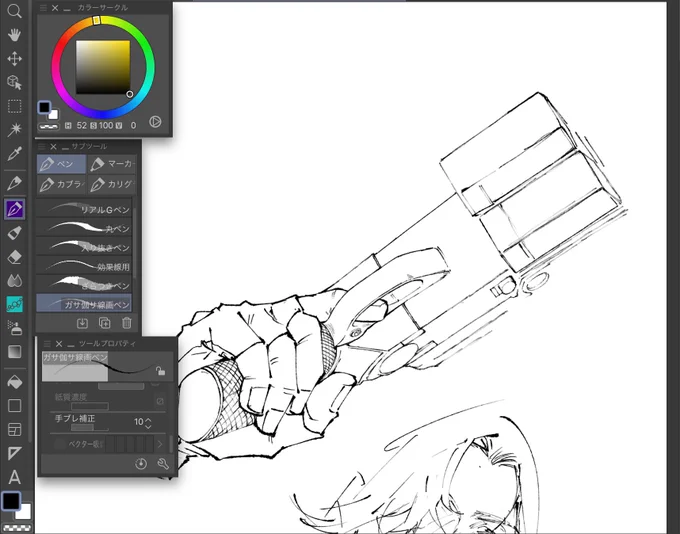Select the リアルGペン sub tool
The height and width of the screenshot is (534, 680).
(84, 209)
